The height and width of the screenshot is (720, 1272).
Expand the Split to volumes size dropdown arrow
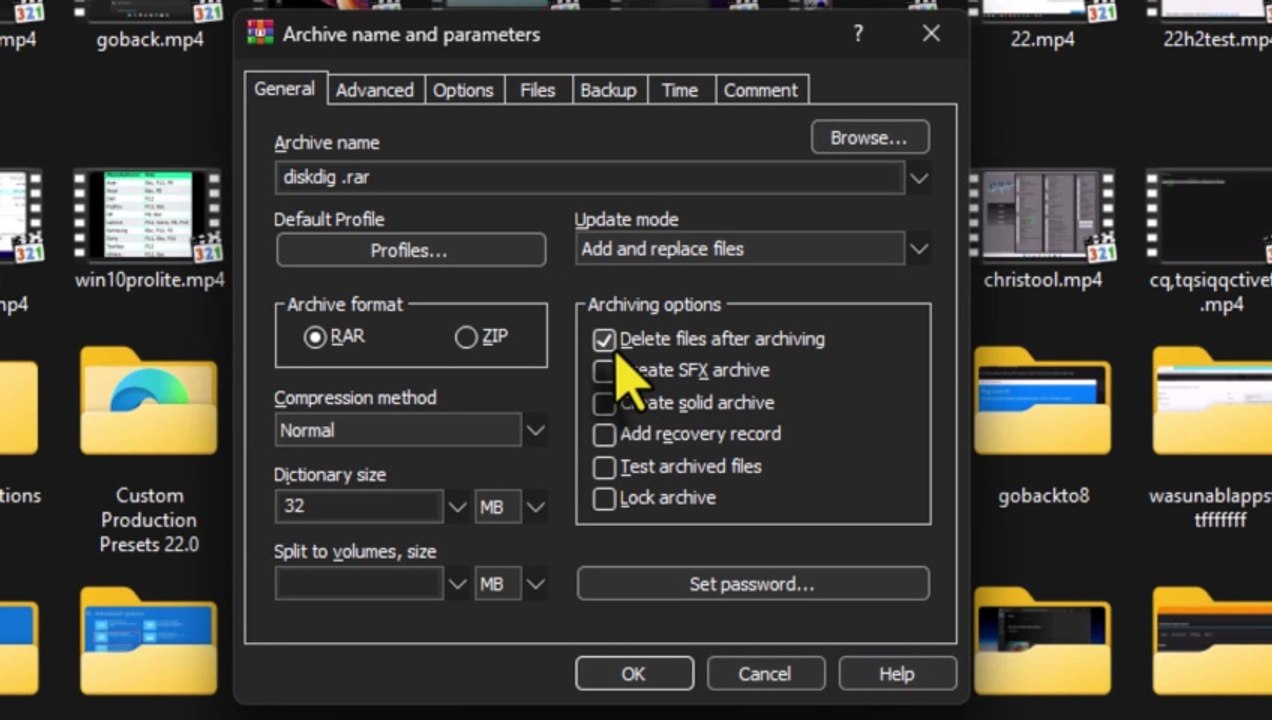click(x=457, y=583)
